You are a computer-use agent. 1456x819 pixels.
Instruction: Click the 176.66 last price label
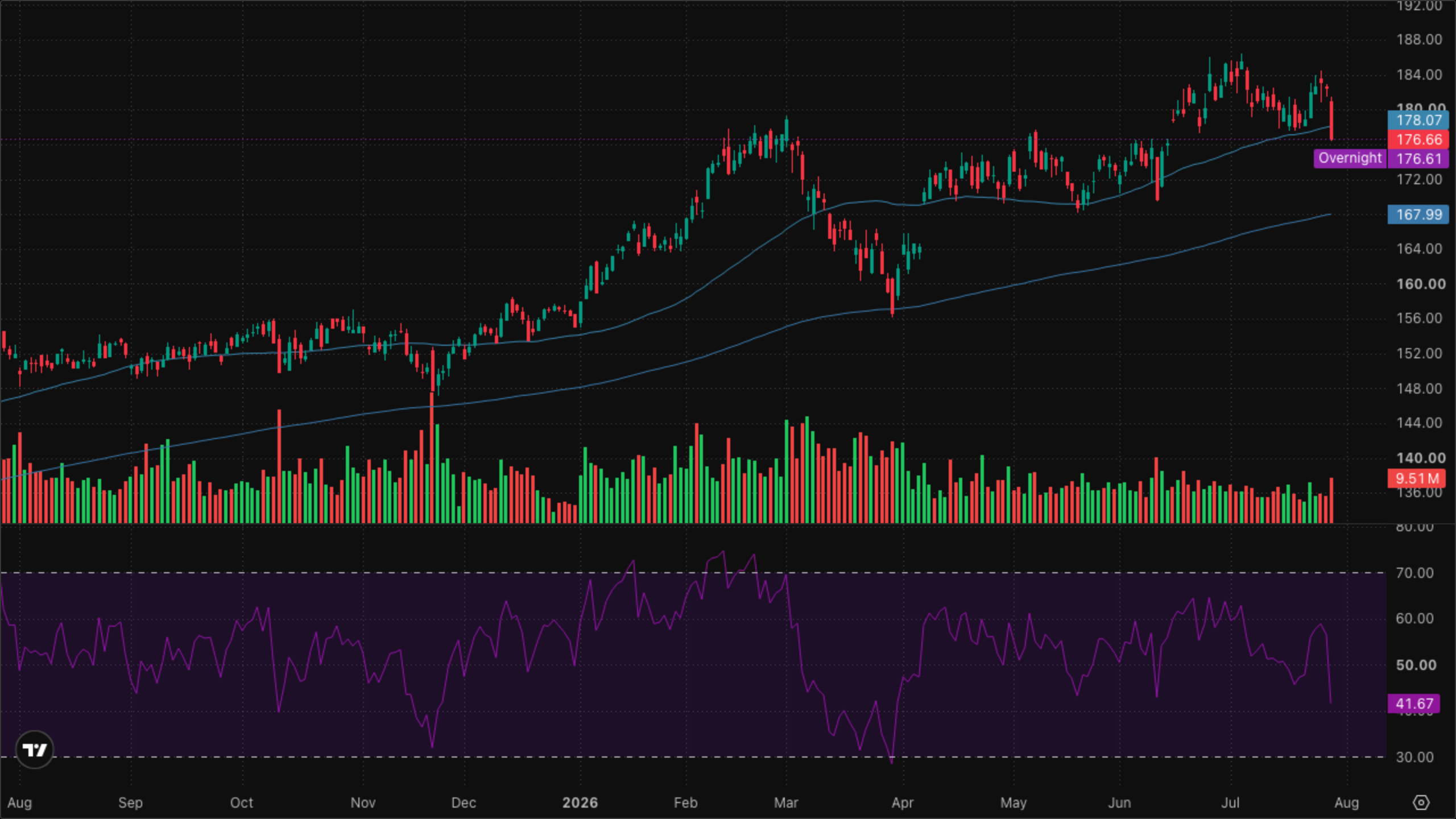[x=1418, y=139]
